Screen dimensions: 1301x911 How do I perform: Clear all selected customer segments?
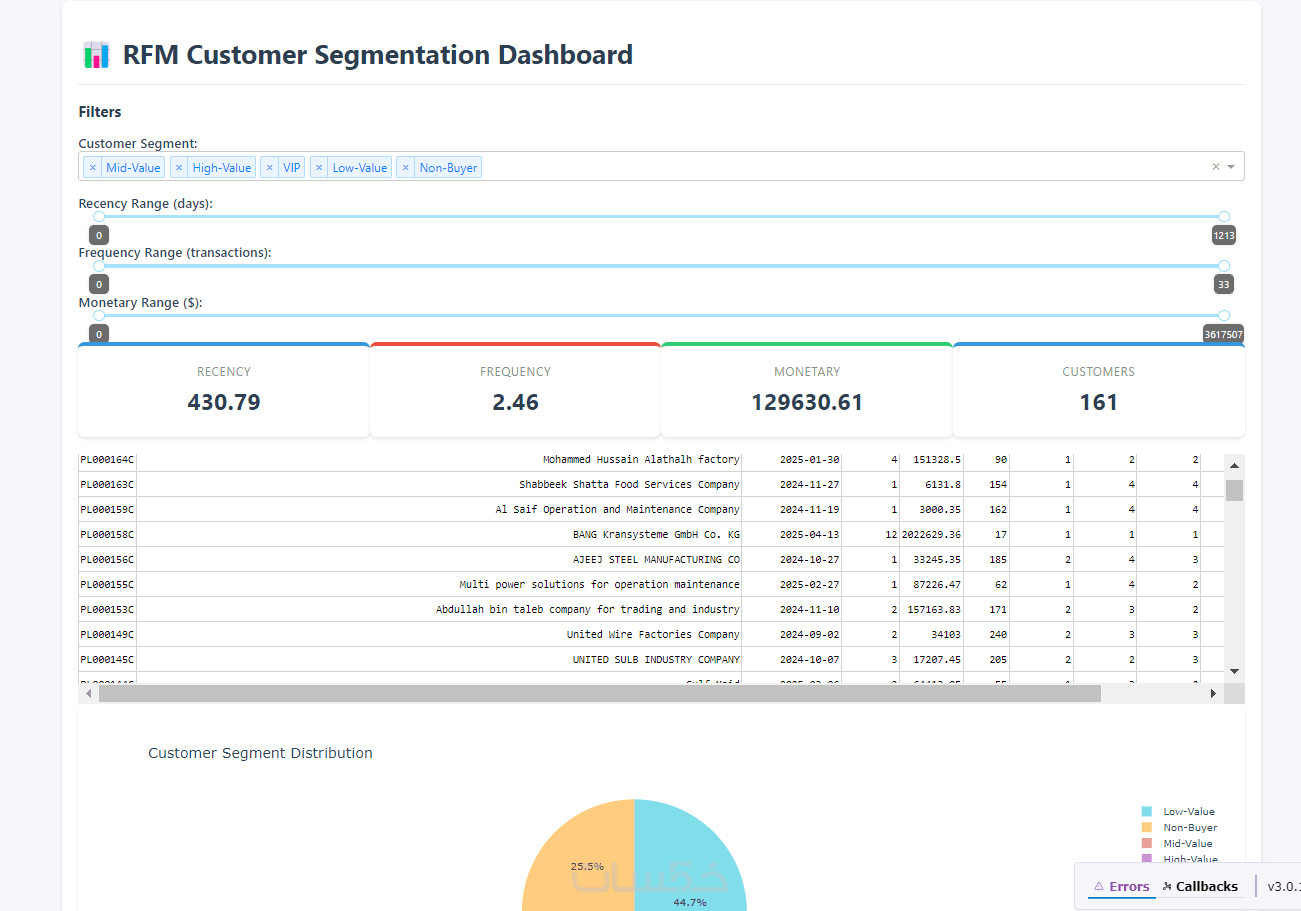click(1216, 167)
